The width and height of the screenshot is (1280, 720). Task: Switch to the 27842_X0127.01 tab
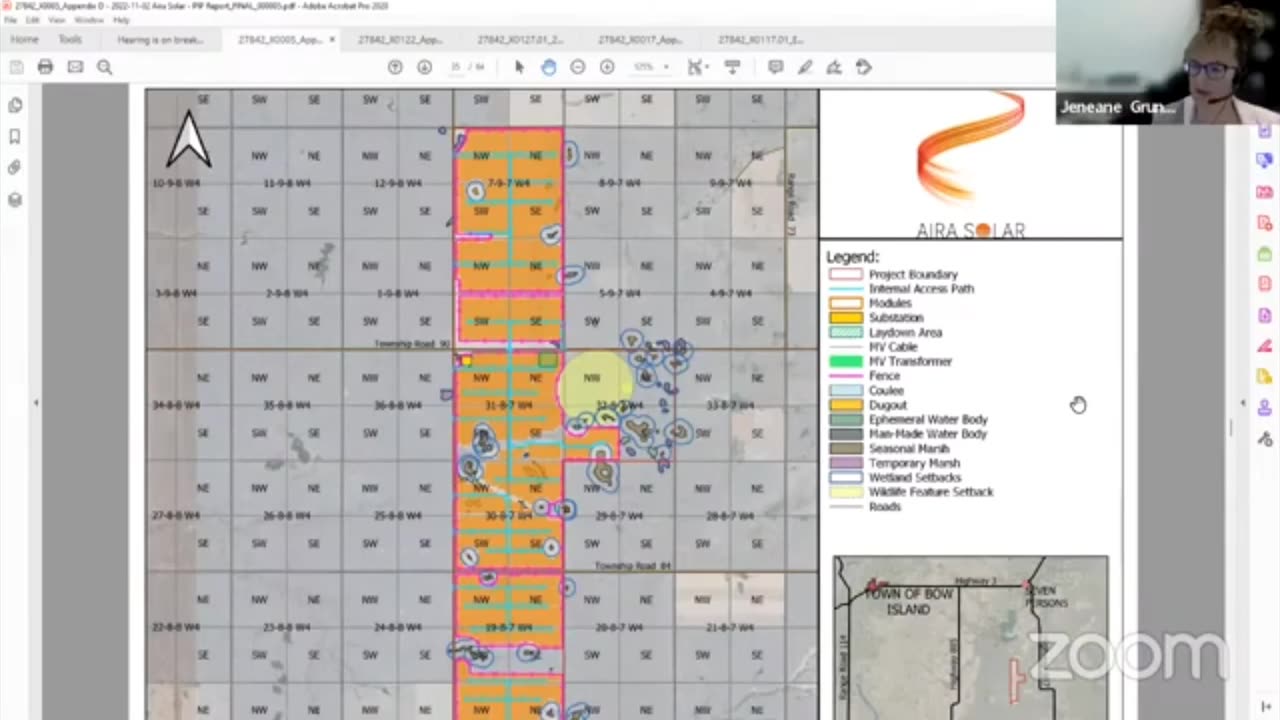(x=520, y=40)
